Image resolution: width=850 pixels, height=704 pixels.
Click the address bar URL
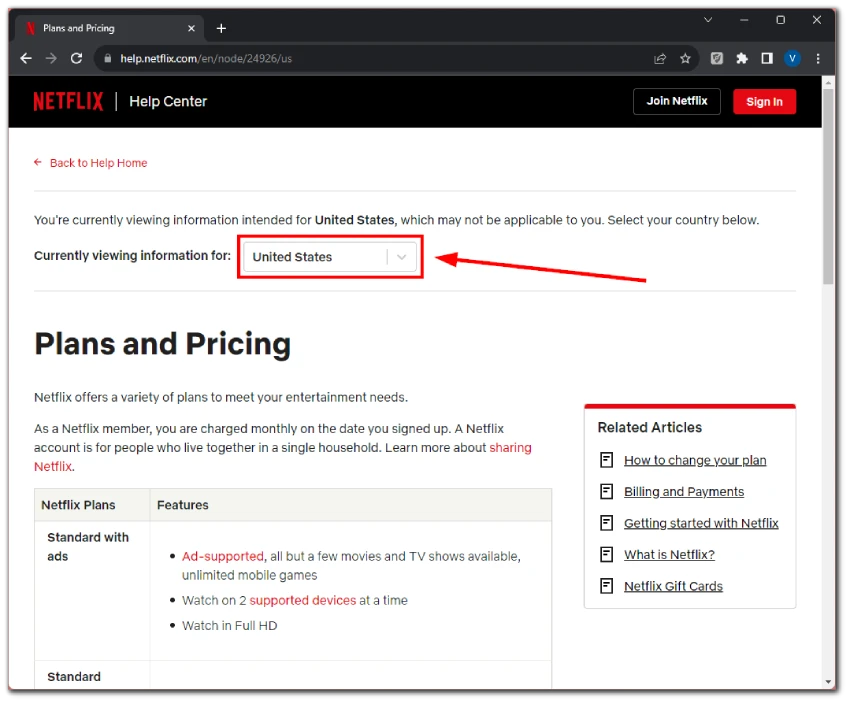(x=206, y=59)
